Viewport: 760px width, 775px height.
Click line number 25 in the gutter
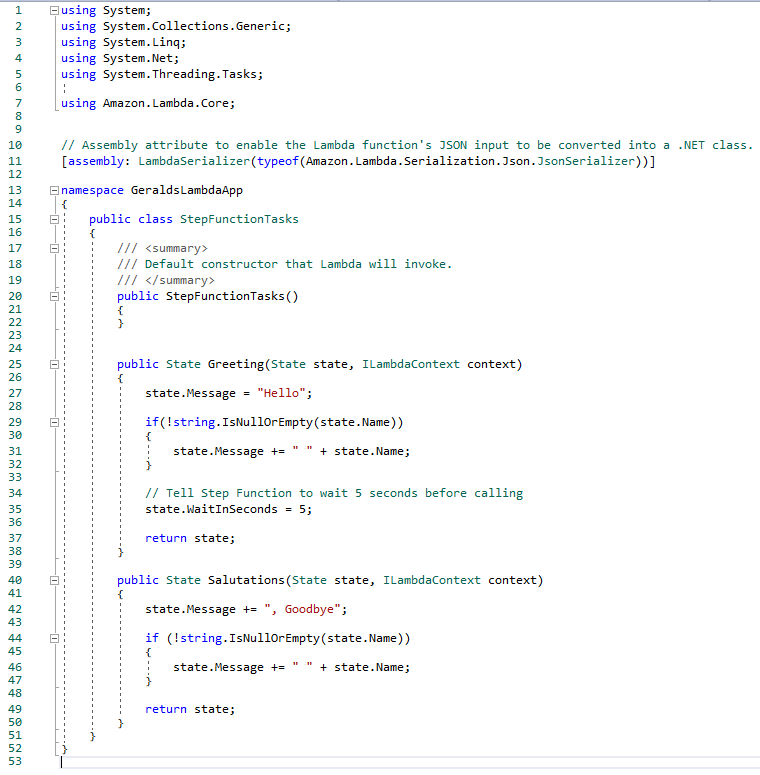click(x=15, y=364)
